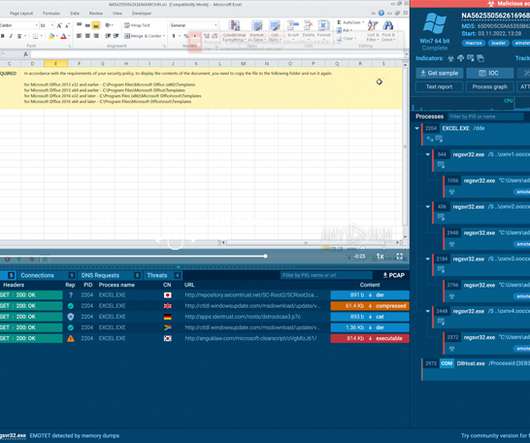Click the South Korea flag icon
This screenshot has height=443, width=530.
[168, 338]
